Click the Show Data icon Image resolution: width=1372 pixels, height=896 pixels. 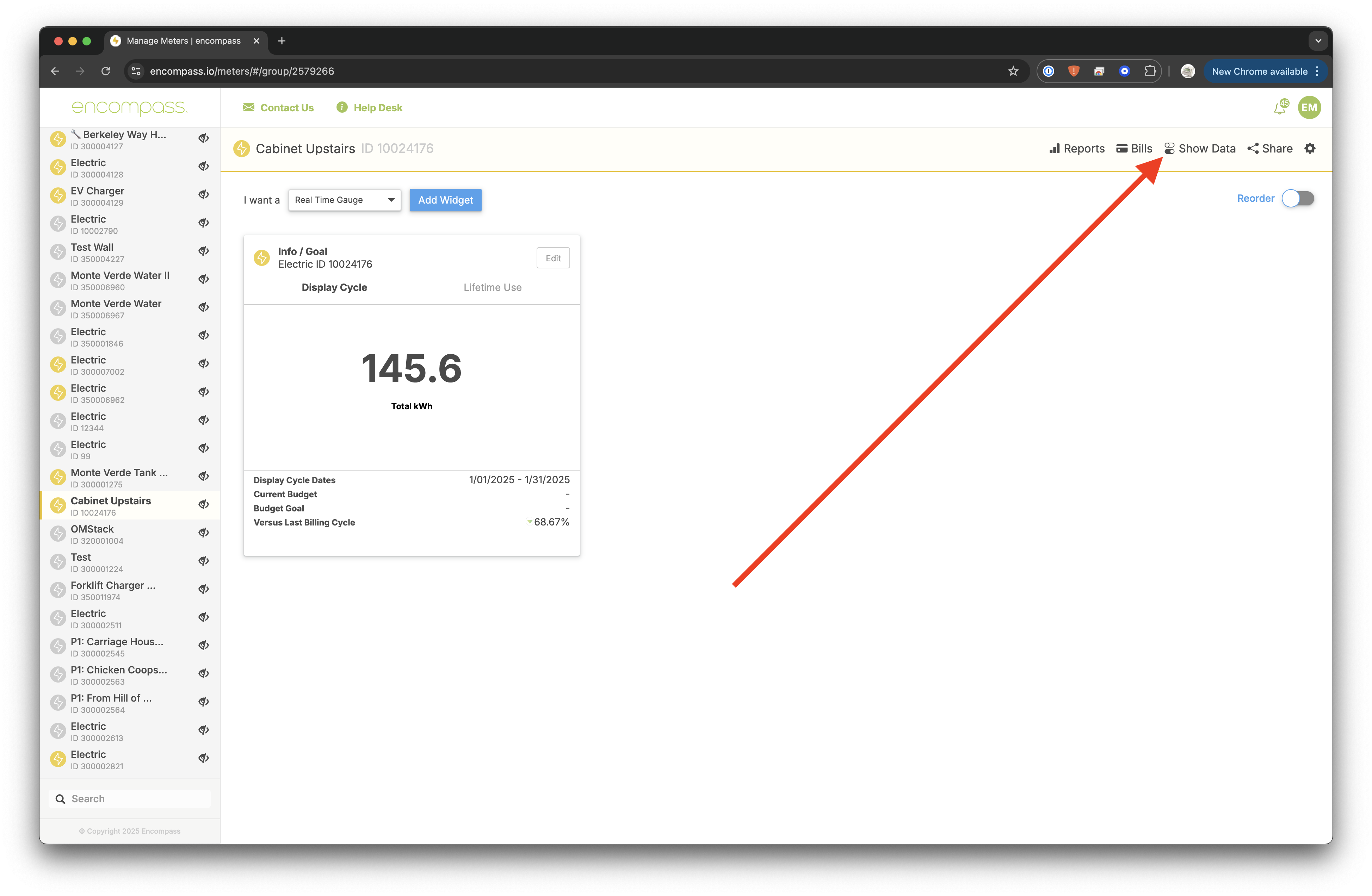[1169, 149]
